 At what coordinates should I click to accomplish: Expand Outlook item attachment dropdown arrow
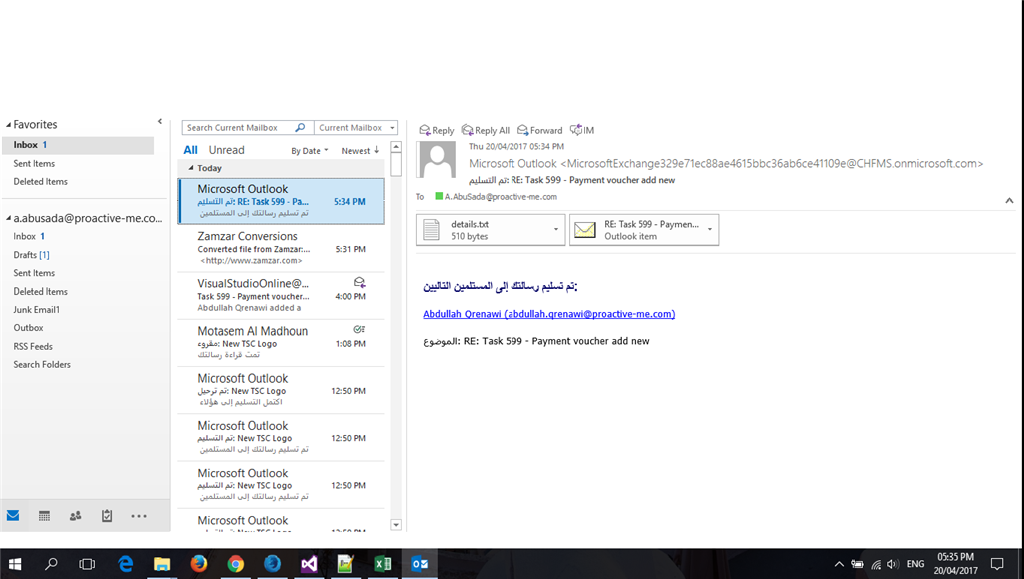711,230
